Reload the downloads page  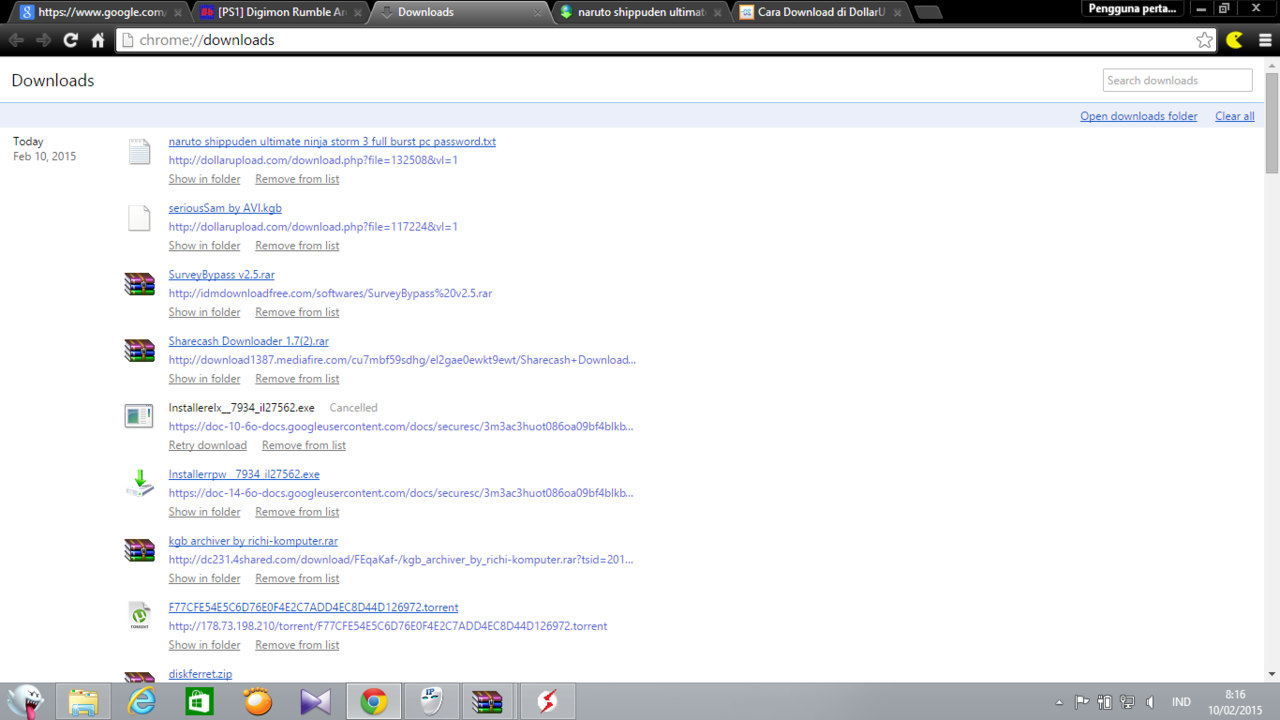[x=70, y=40]
